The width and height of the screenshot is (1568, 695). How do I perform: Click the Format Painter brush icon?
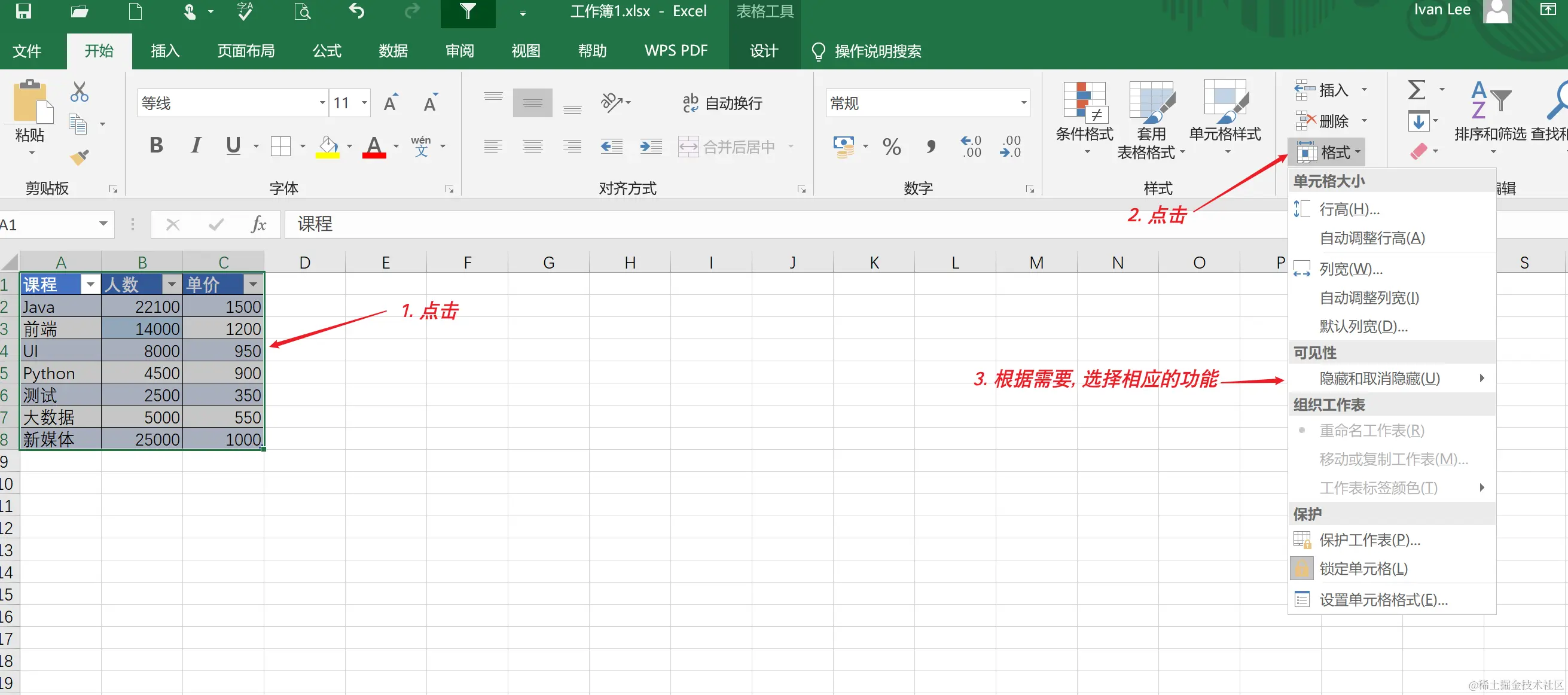79,158
